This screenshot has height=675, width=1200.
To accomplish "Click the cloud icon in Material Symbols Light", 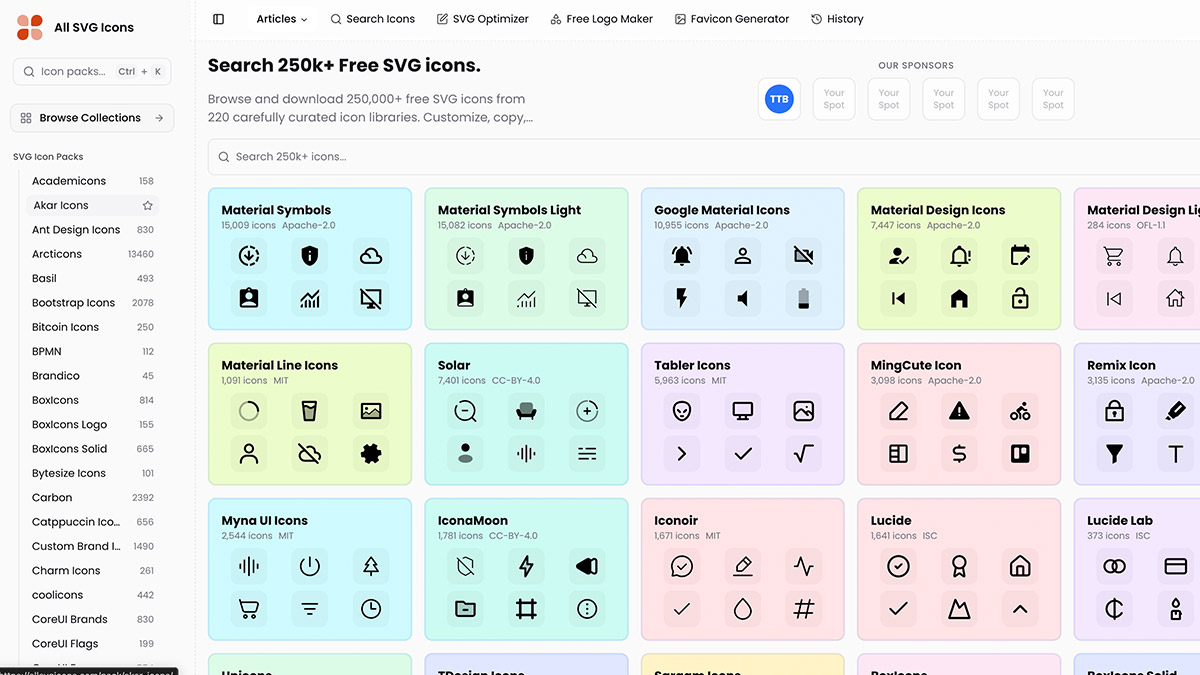I will click(587, 256).
